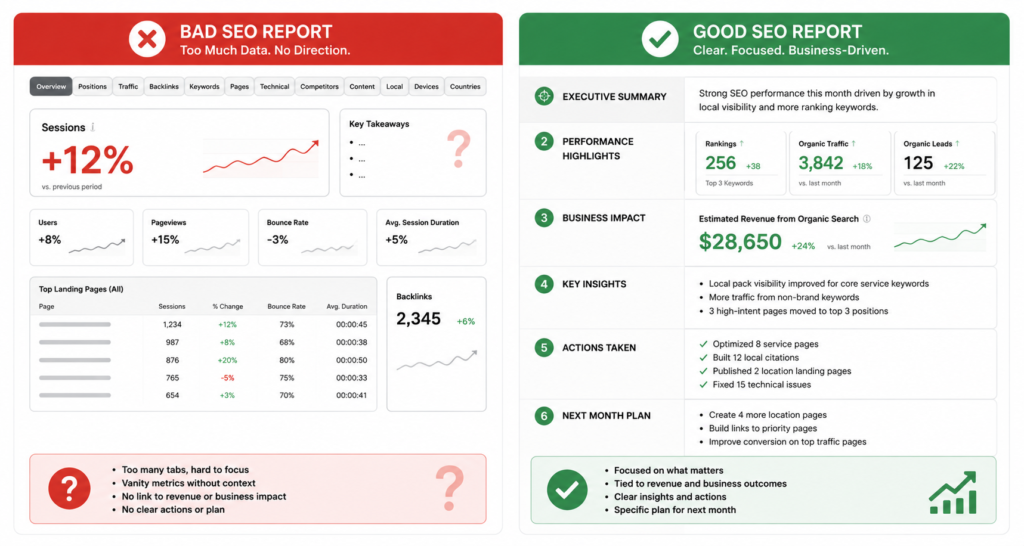Image resolution: width=1024 pixels, height=546 pixels.
Task: Switch to the Devices tab
Action: pos(426,86)
